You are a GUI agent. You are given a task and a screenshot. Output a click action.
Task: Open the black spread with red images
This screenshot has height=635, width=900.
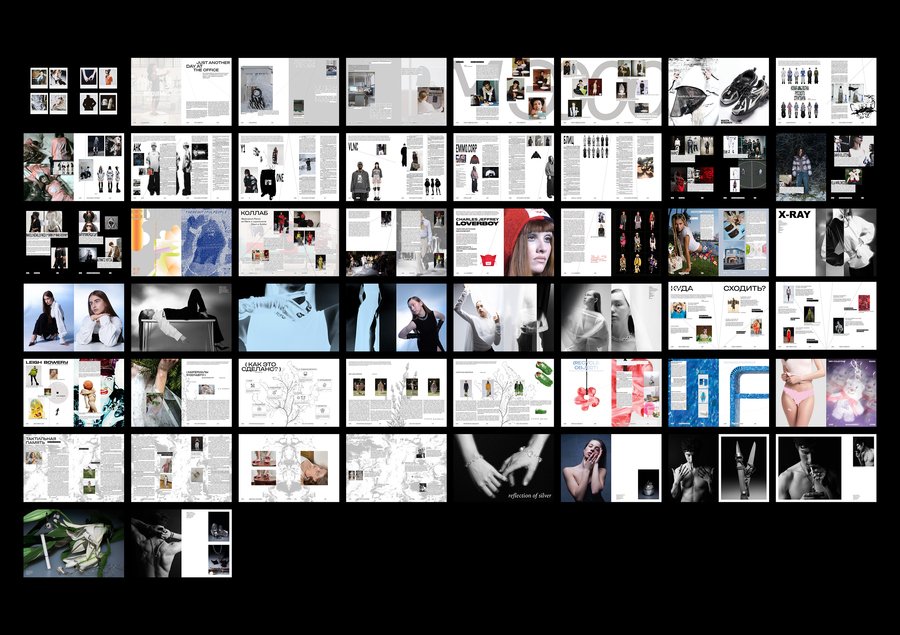click(719, 167)
